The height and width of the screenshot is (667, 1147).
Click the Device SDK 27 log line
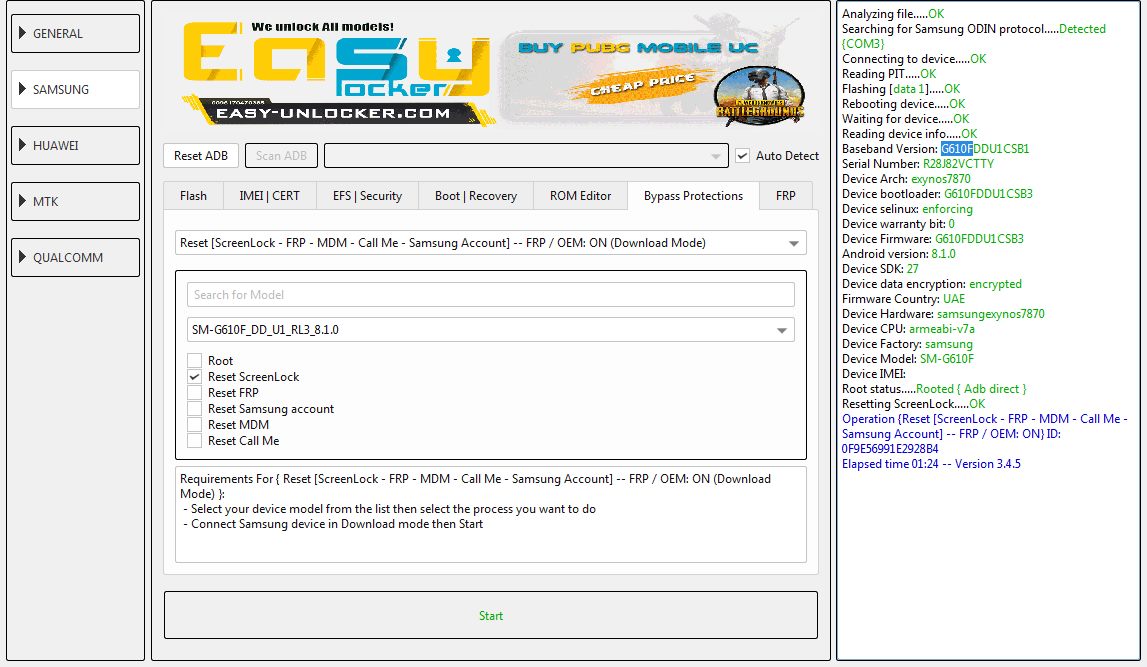click(880, 269)
